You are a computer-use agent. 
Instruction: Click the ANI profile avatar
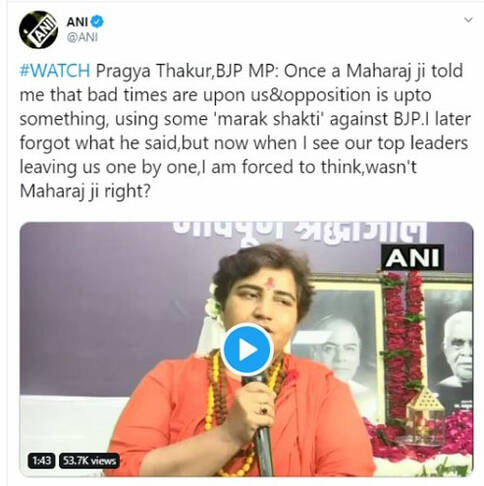tap(38, 30)
